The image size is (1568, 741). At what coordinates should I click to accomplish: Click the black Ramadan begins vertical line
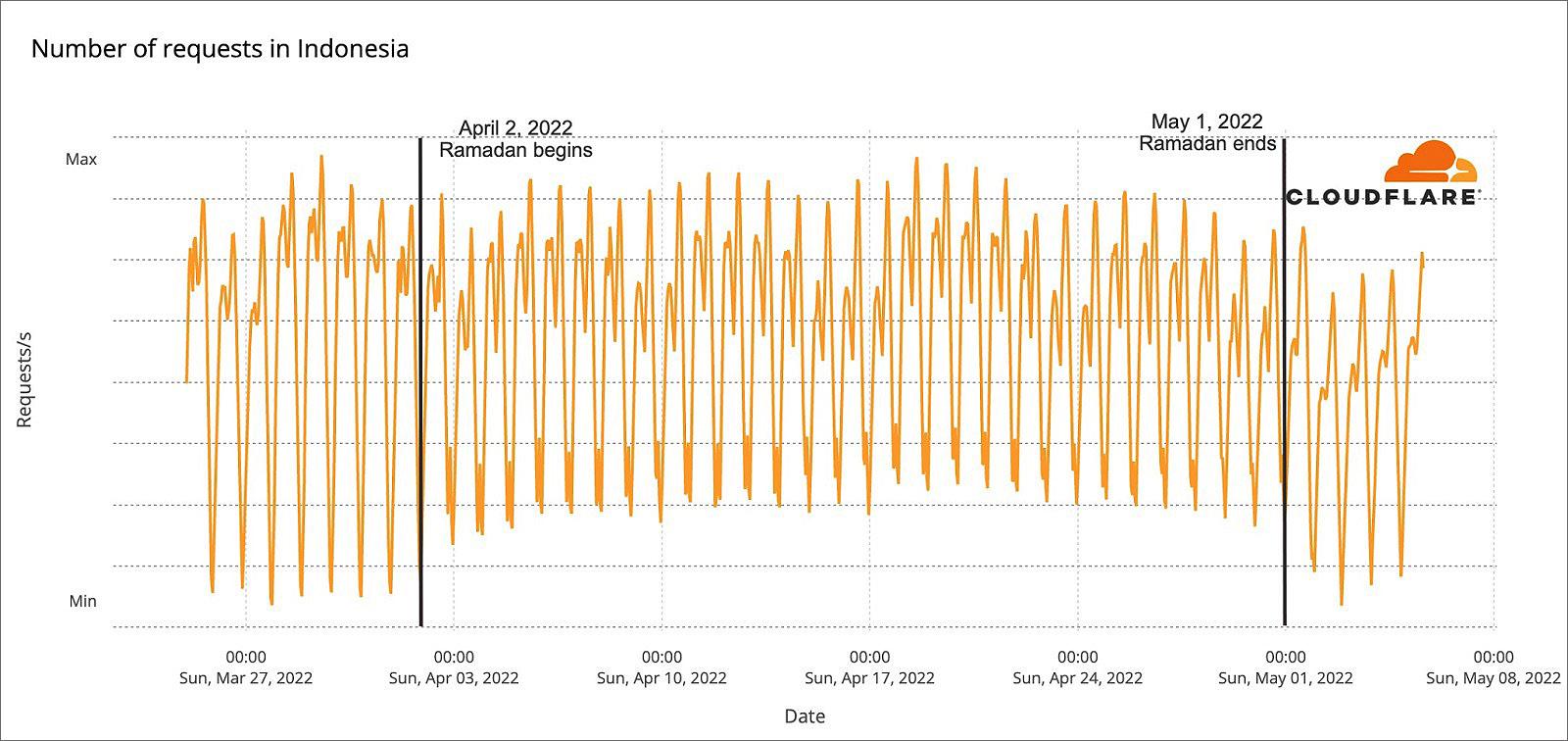click(420, 381)
